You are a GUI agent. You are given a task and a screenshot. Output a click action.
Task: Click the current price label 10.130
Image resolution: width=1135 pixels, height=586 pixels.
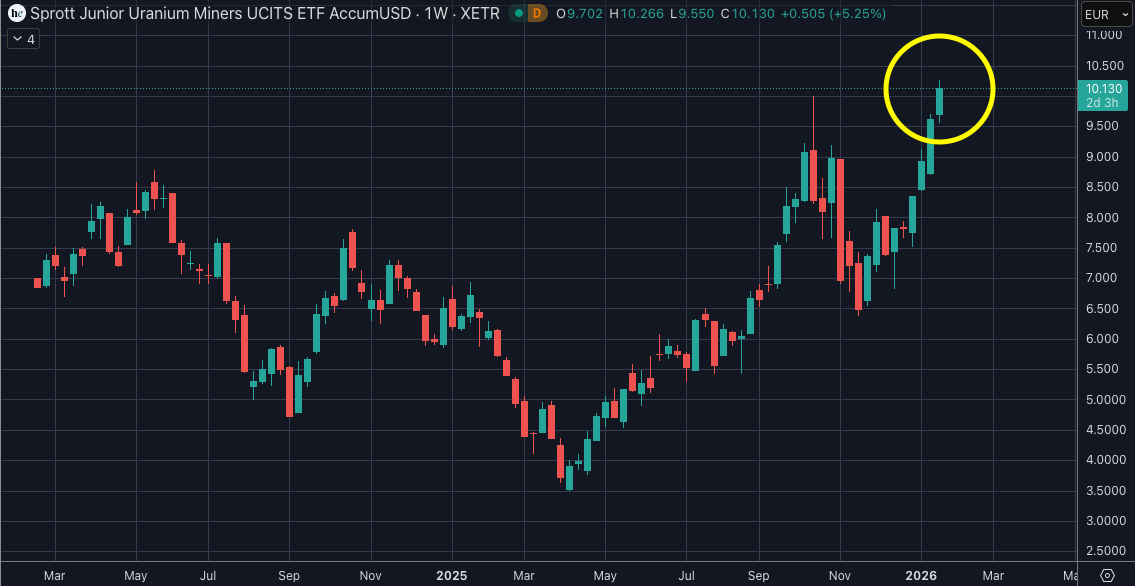pyautogui.click(x=1102, y=89)
